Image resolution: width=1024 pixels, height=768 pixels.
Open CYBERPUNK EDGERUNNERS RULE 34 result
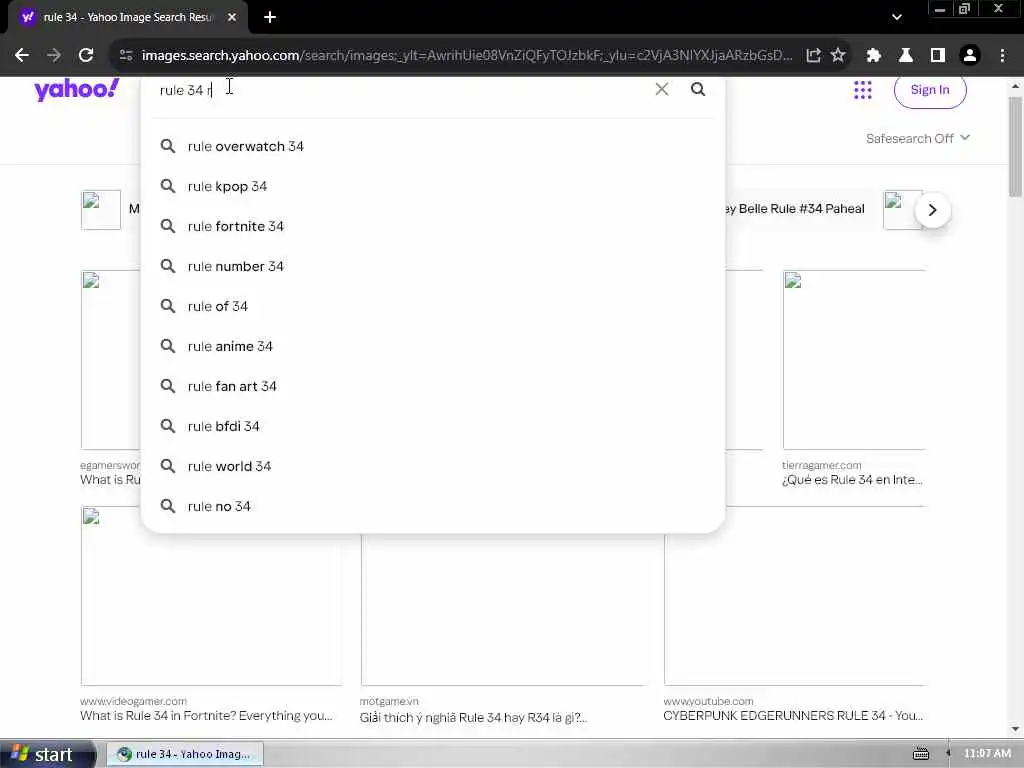pos(793,716)
